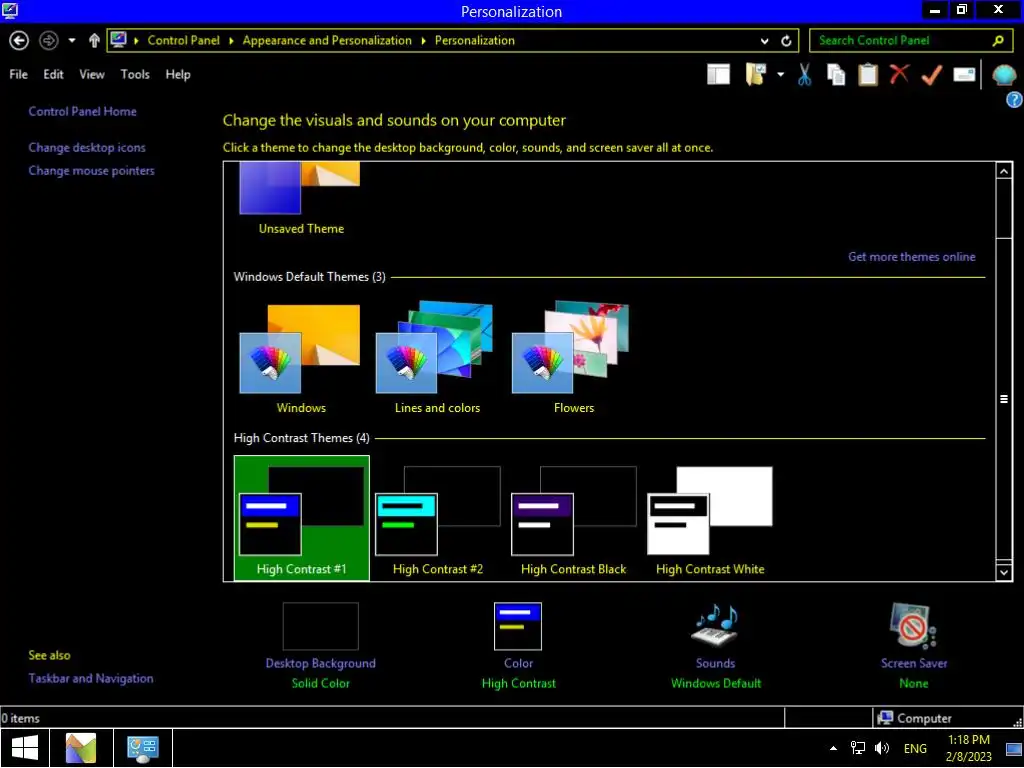The width and height of the screenshot is (1024, 768).
Task: Go to Control Panel Home
Action: pos(82,112)
